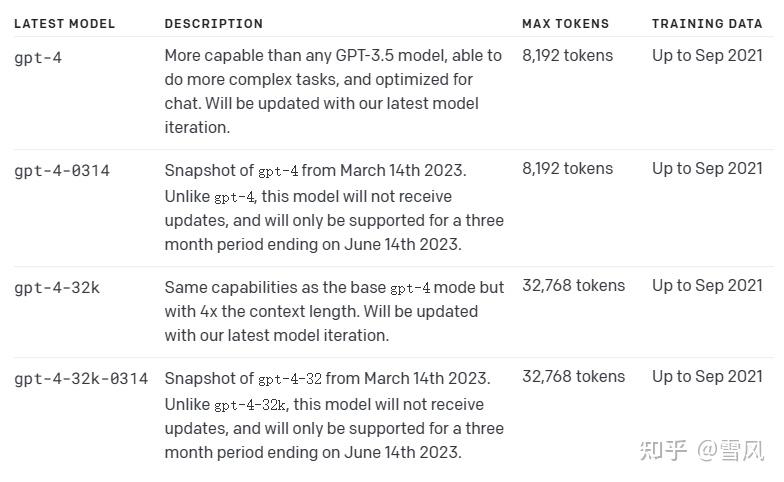The width and height of the screenshot is (784, 482).
Task: Click the 8,192 tokens value for gpt-4-0314
Action: (x=567, y=169)
